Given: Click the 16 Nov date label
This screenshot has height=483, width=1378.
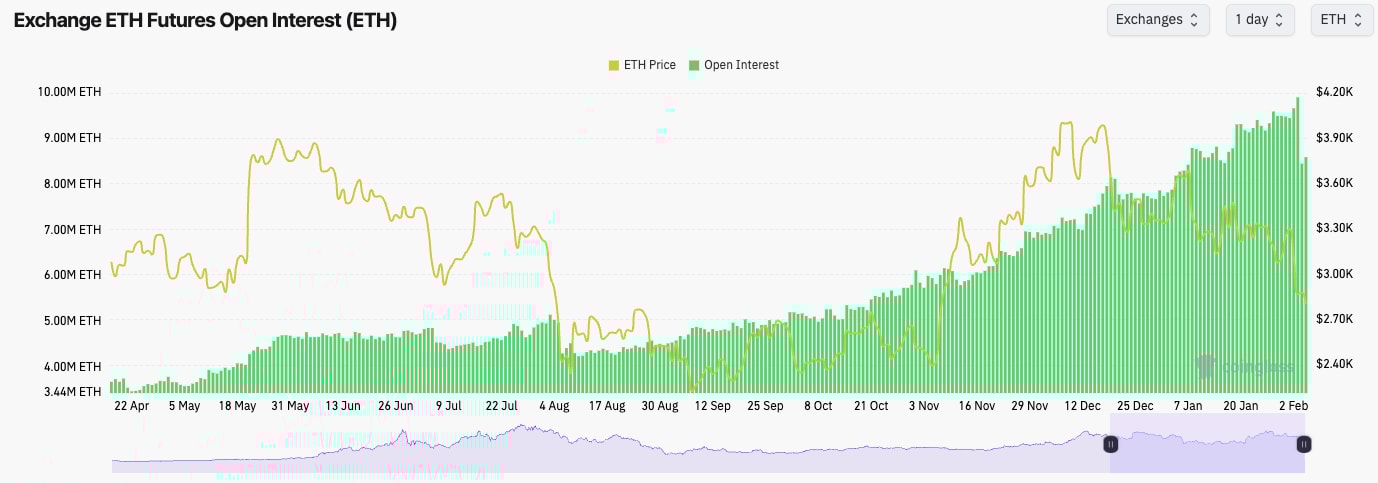Looking at the screenshot, I should coord(977,406).
